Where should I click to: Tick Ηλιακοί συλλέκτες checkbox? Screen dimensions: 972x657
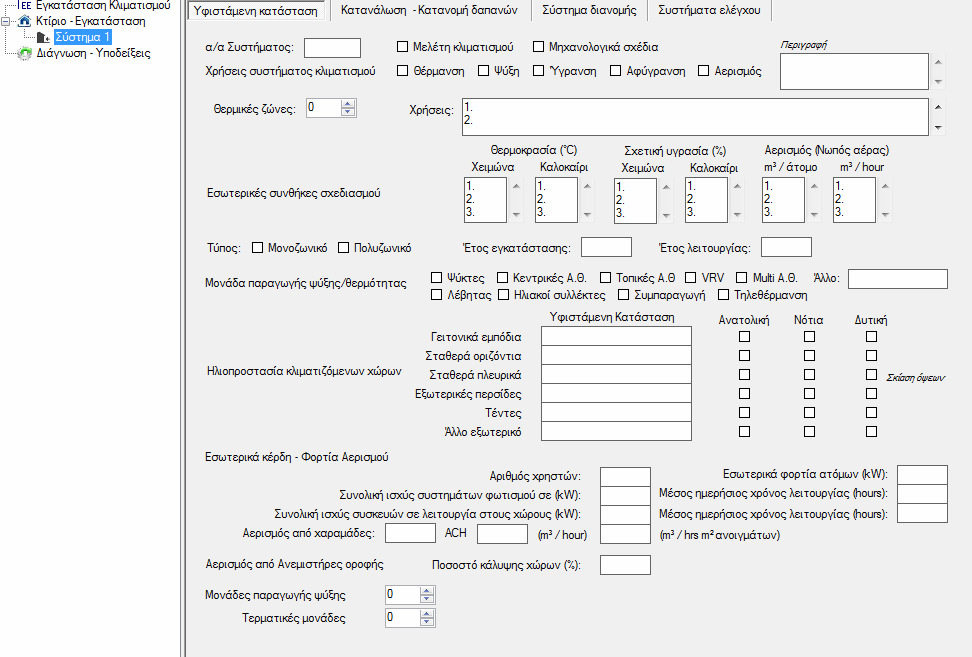click(503, 294)
